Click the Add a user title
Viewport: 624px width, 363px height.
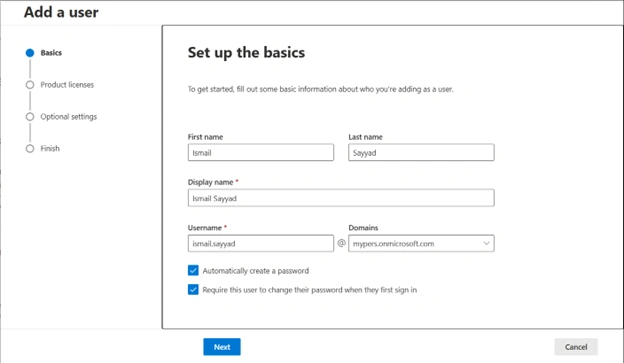click(61, 12)
